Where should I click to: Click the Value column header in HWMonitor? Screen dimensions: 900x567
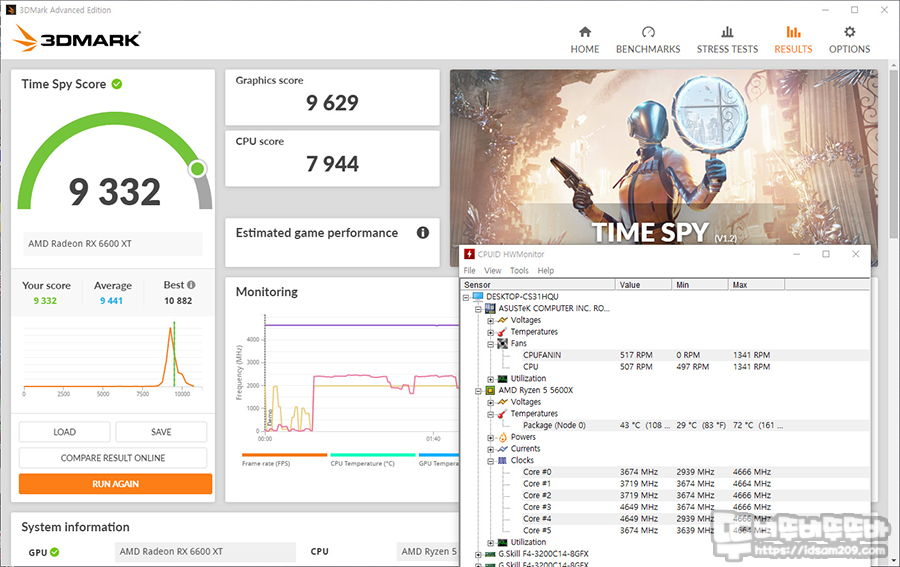(643, 285)
